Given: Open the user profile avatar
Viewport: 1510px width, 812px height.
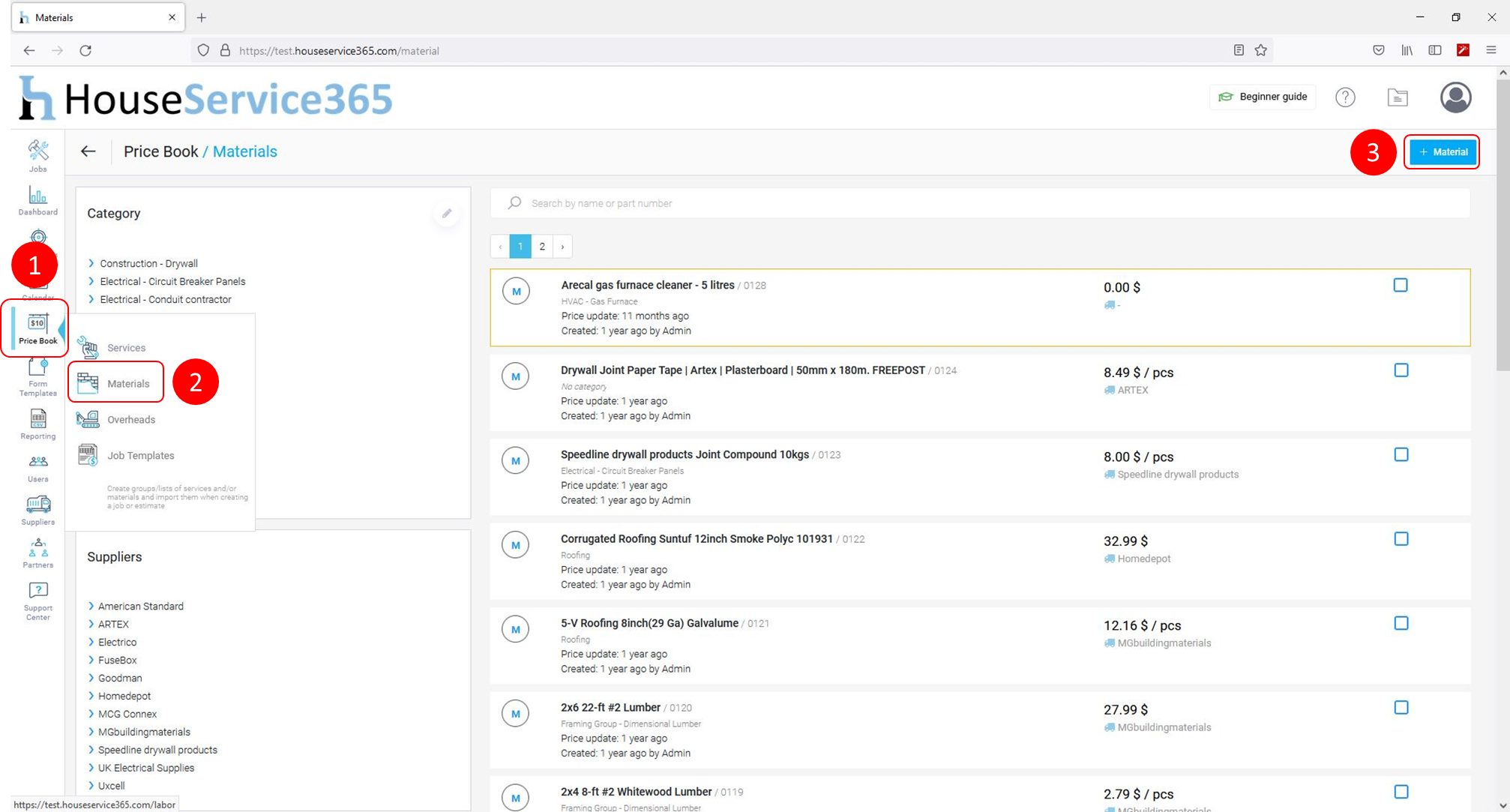Looking at the screenshot, I should 1455,97.
